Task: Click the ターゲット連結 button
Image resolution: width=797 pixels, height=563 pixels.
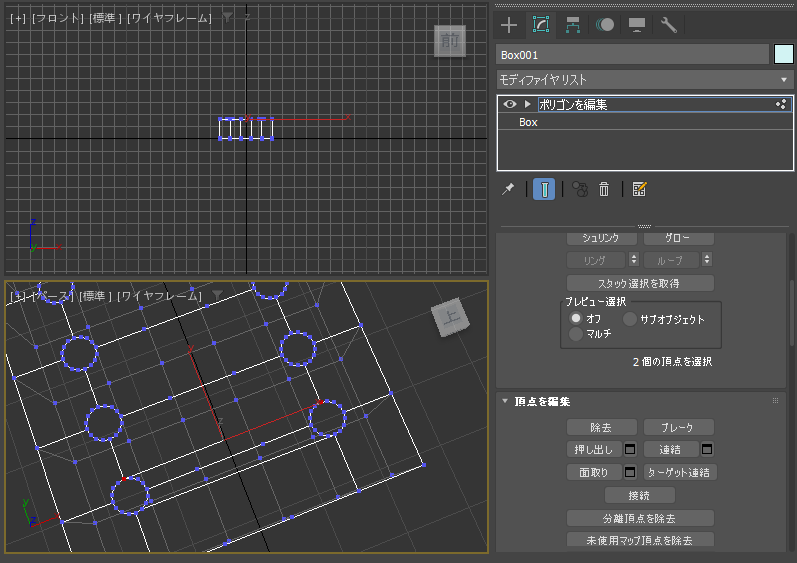Action: click(680, 472)
